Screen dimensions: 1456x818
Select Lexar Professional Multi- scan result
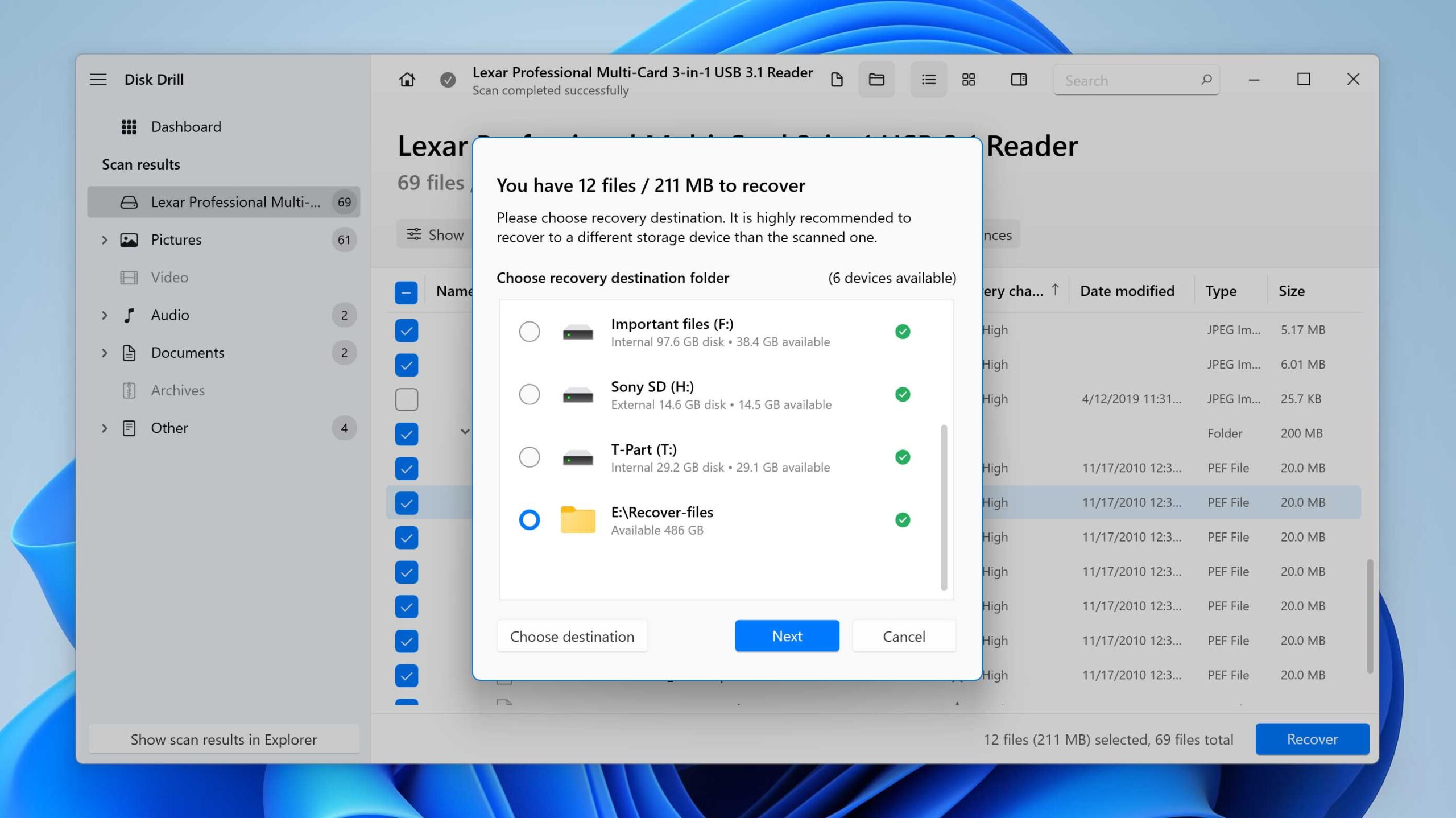224,202
